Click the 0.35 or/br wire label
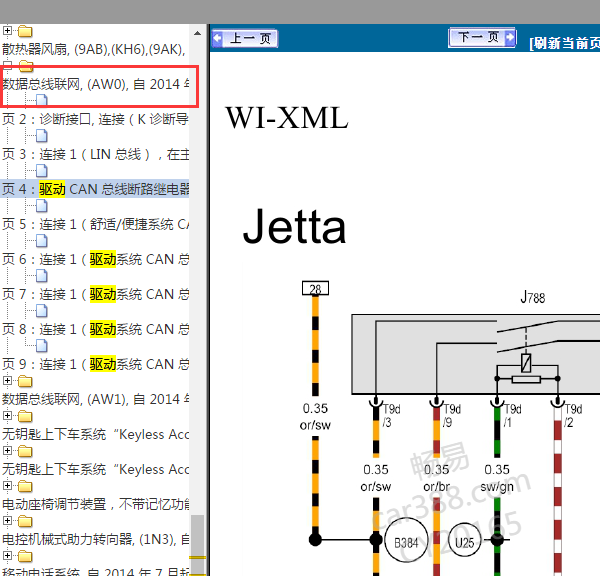Viewport: 600px width, 576px height. coord(436,478)
